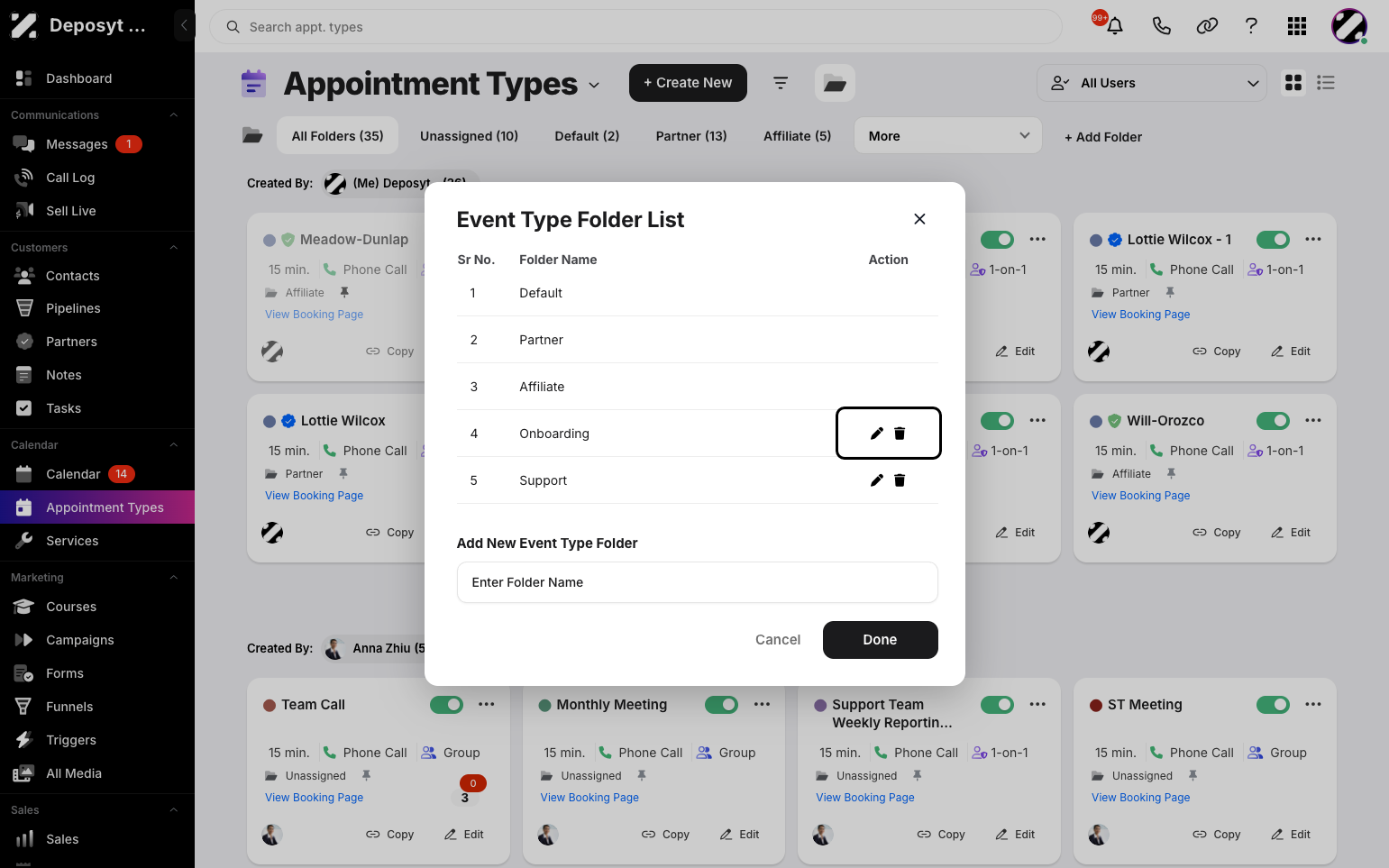Switch to list view layout
Viewport: 1389px width, 868px height.
pos(1326,83)
